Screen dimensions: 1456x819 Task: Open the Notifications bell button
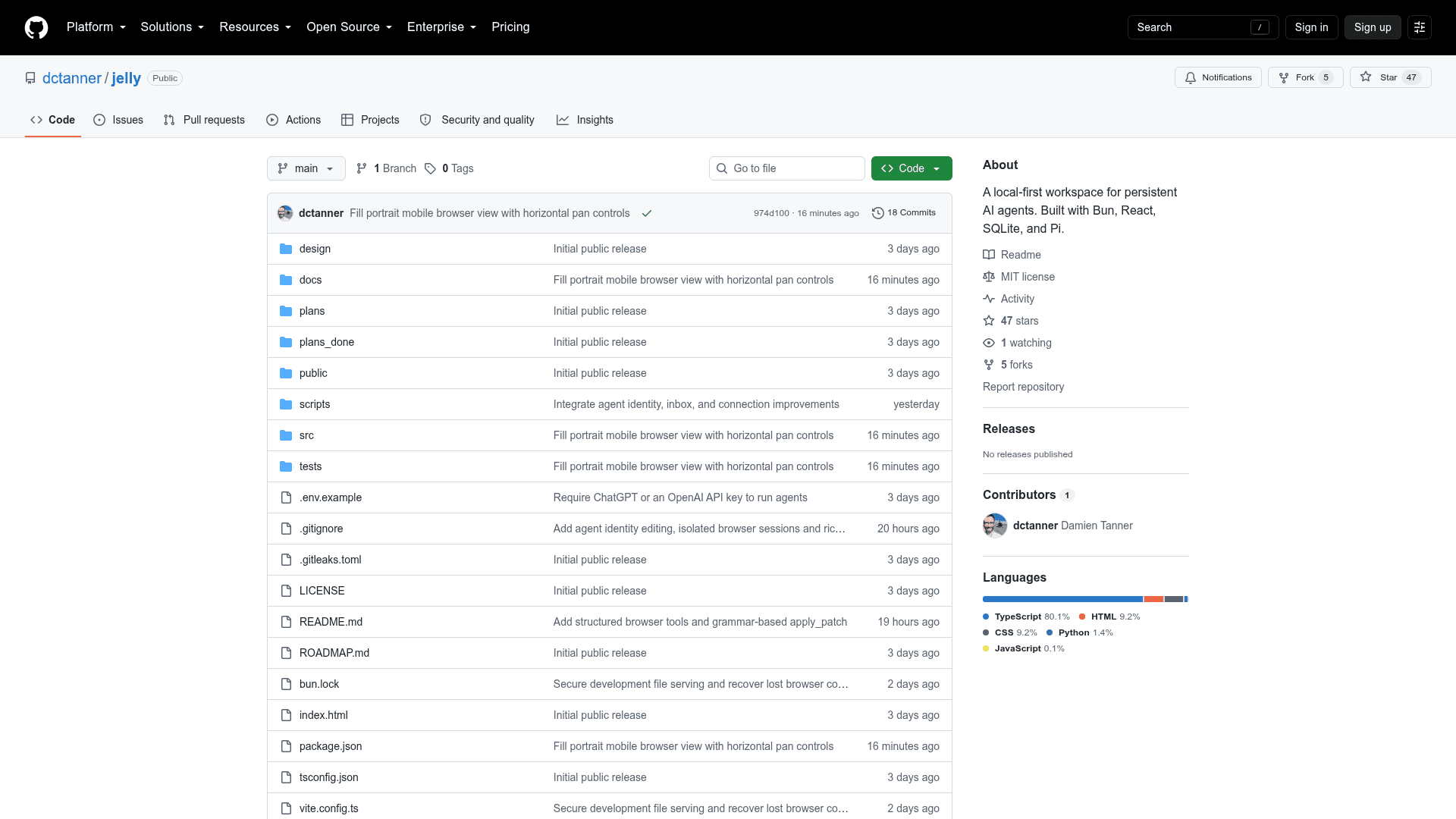(x=1218, y=77)
